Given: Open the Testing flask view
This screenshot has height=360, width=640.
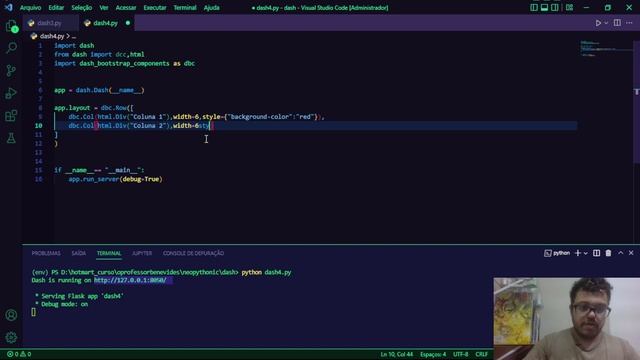Looking at the screenshot, I should pyautogui.click(x=11, y=138).
